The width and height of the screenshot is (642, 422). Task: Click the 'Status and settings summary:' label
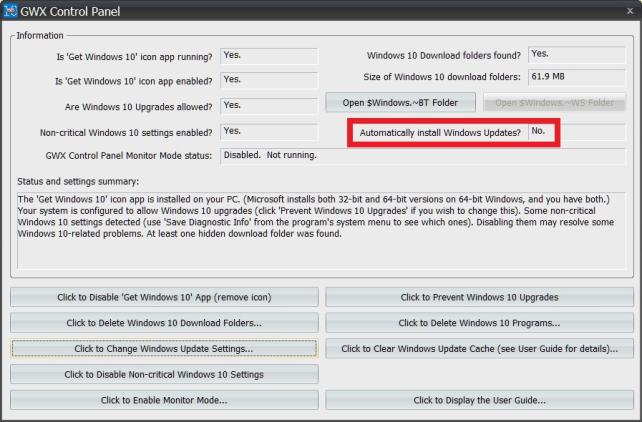[x=78, y=181]
